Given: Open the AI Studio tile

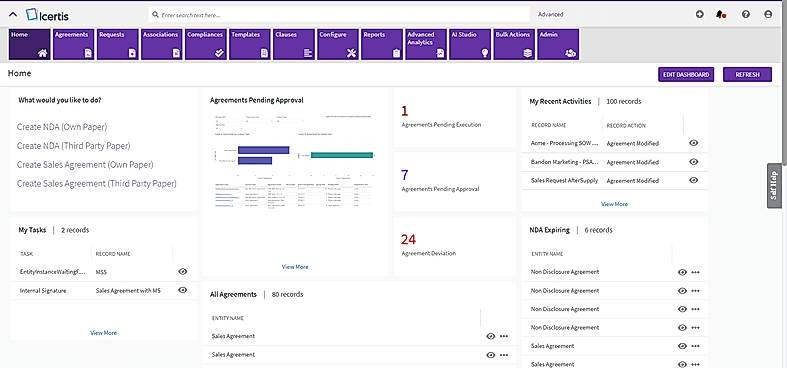Looking at the screenshot, I should [x=470, y=44].
